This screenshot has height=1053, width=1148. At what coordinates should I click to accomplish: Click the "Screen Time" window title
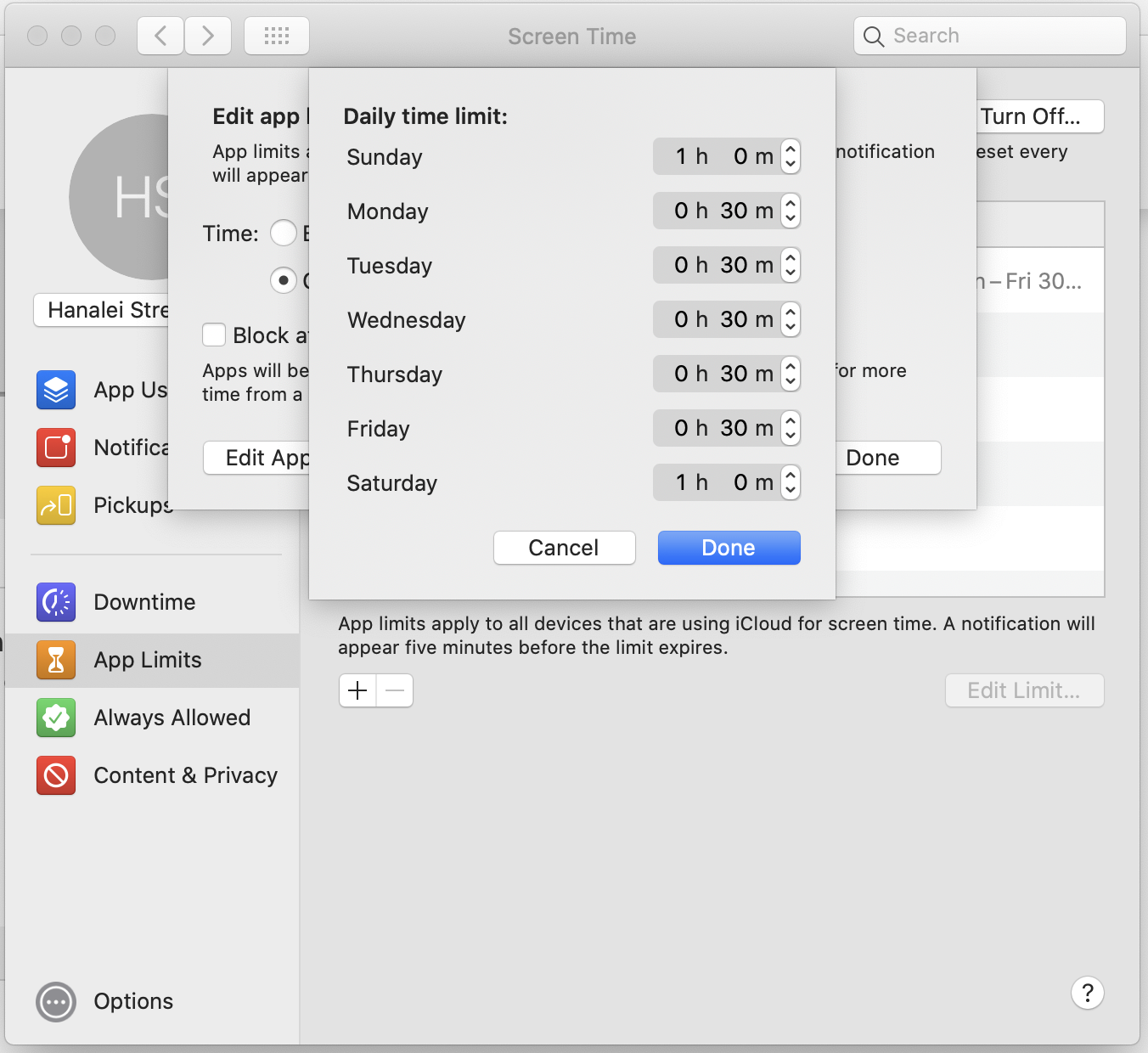[572, 37]
